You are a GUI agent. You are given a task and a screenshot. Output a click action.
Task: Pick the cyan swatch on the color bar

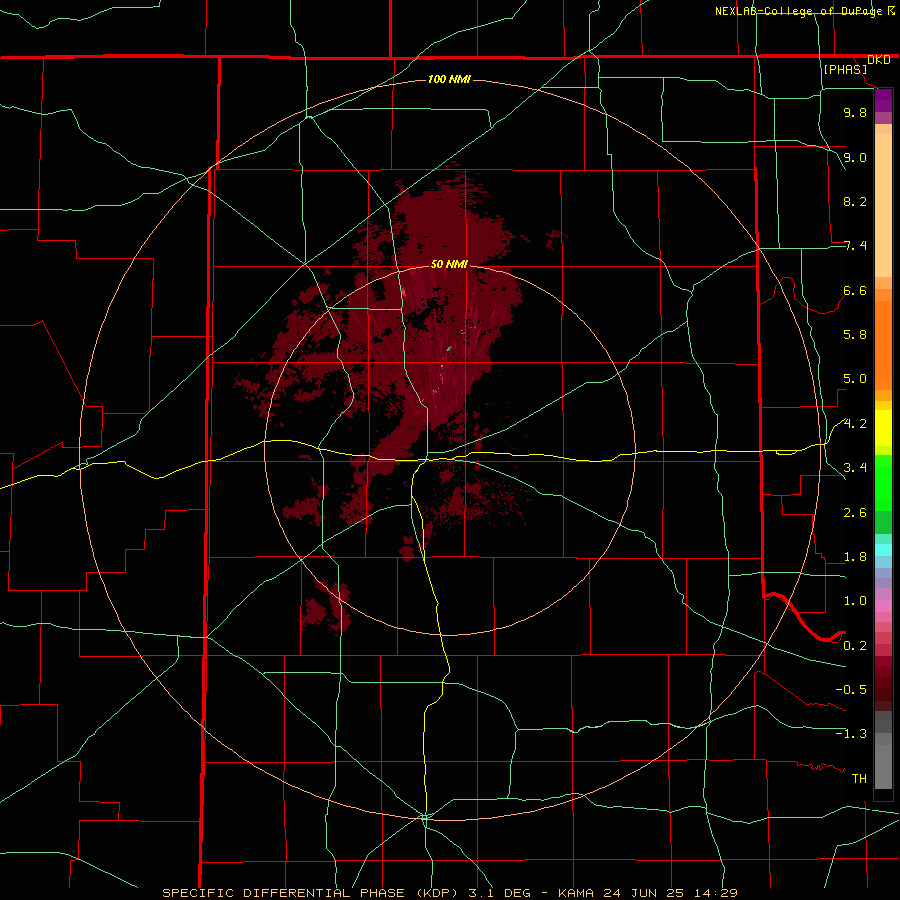[883, 549]
